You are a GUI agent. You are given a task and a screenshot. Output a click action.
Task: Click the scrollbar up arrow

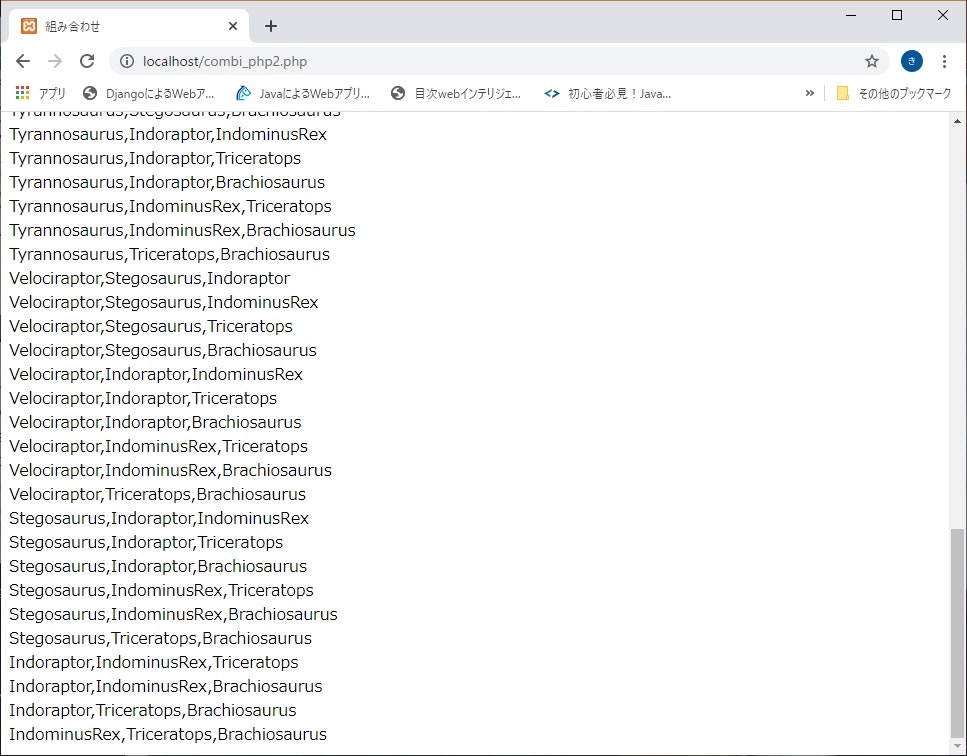(956, 120)
